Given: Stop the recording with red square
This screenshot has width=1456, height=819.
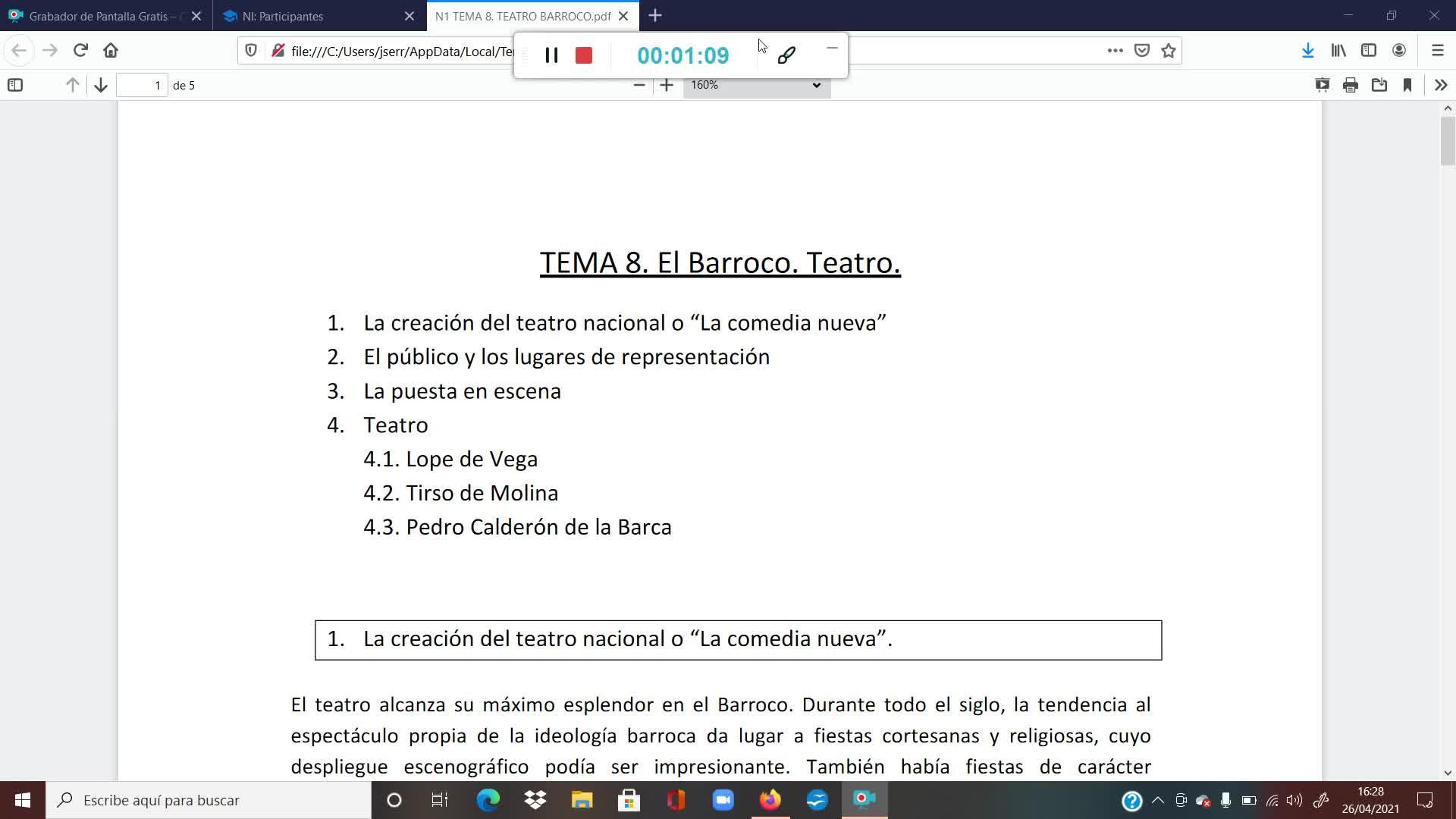Looking at the screenshot, I should tap(583, 55).
